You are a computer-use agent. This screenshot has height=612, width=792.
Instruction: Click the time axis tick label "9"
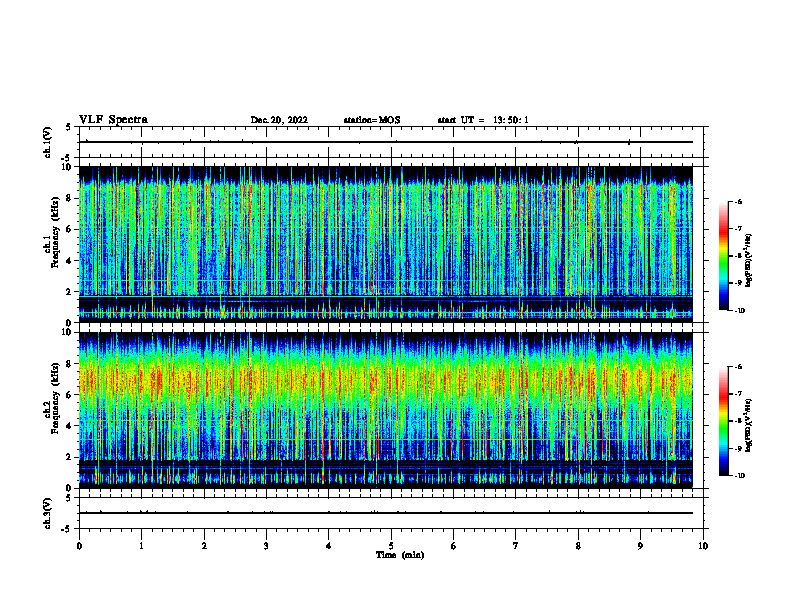[x=640, y=546]
